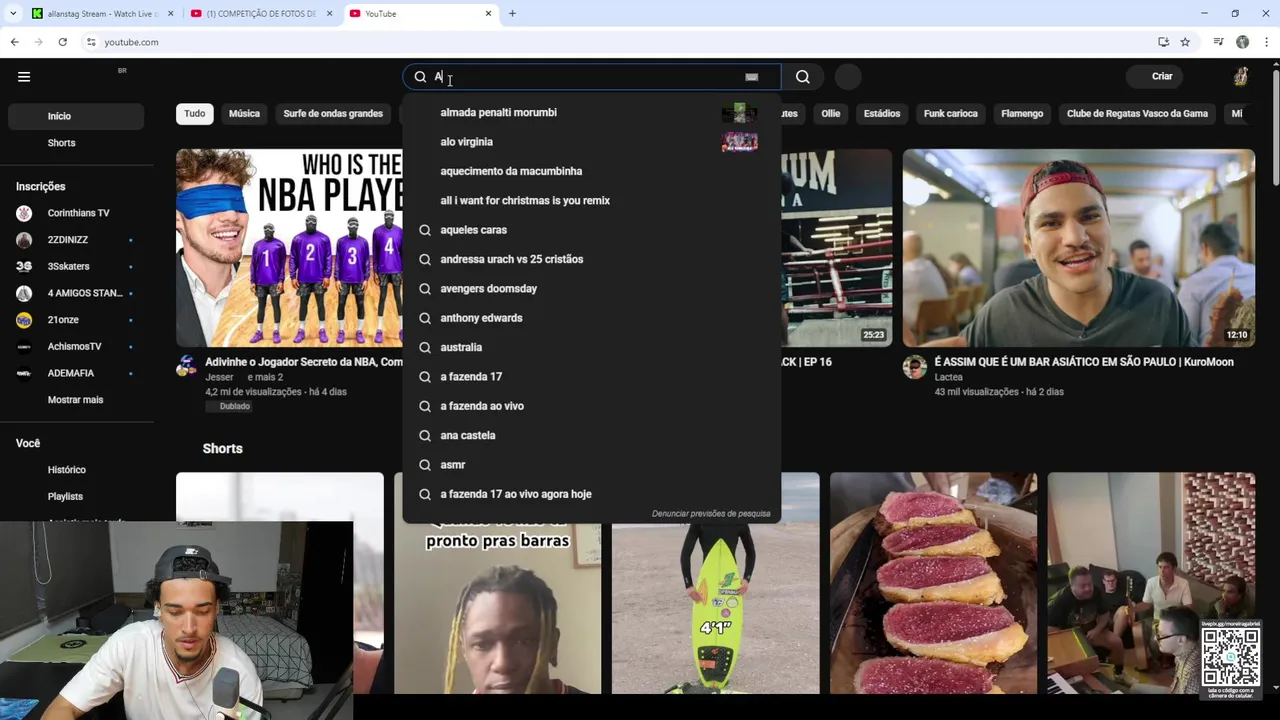Choose suggestion asmr
The width and height of the screenshot is (1280, 720).
tap(591, 465)
